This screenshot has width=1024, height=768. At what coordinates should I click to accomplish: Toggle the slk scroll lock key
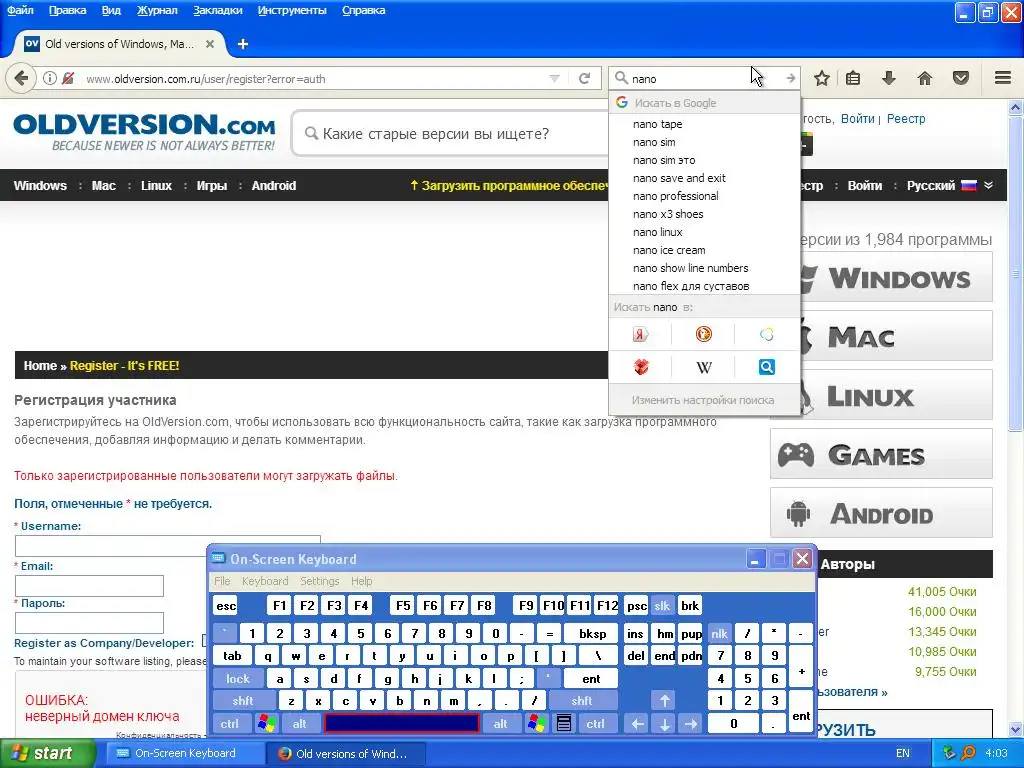[x=662, y=606]
